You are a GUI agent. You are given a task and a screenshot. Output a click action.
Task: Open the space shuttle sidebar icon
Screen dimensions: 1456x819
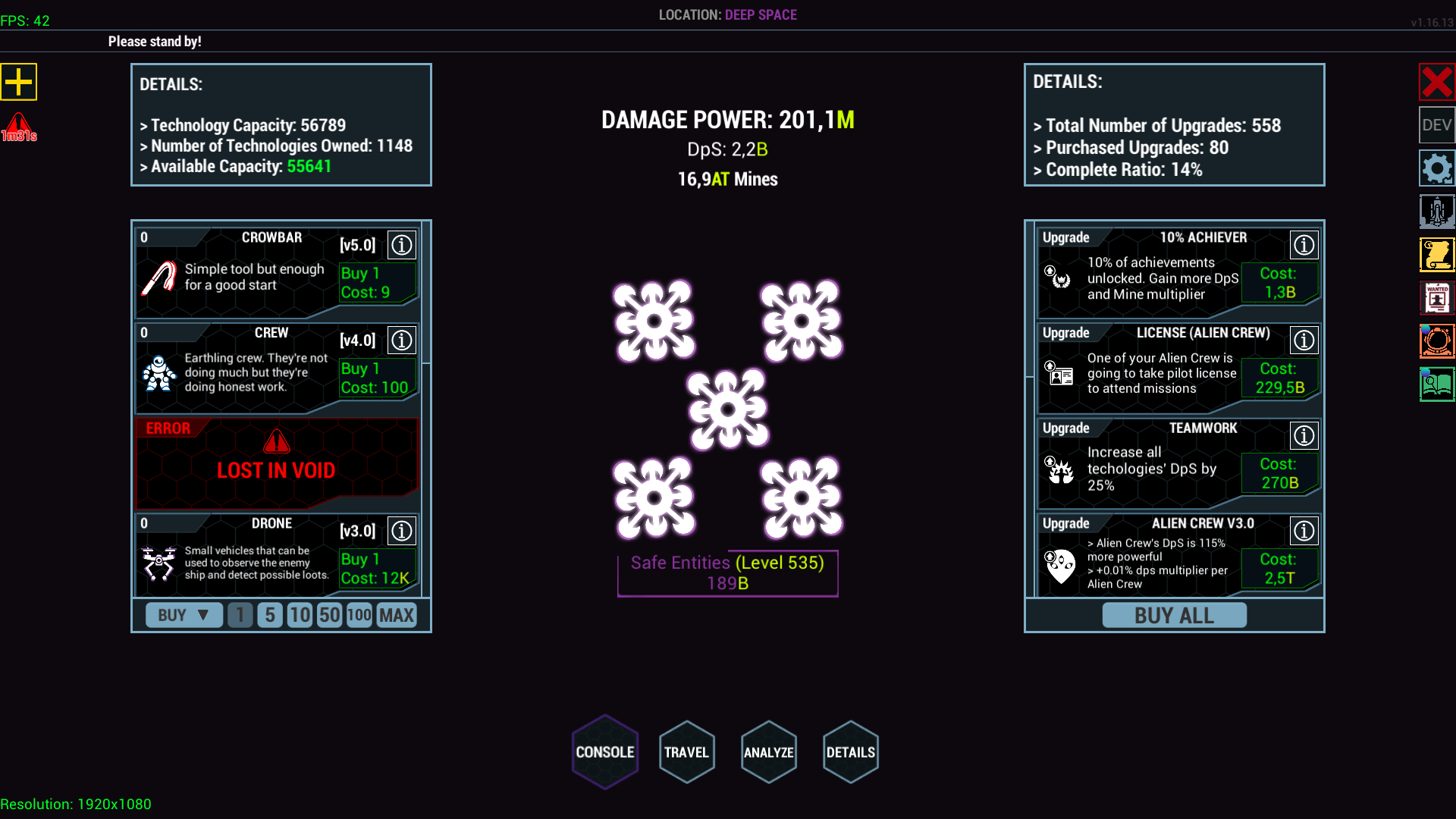(x=1437, y=212)
